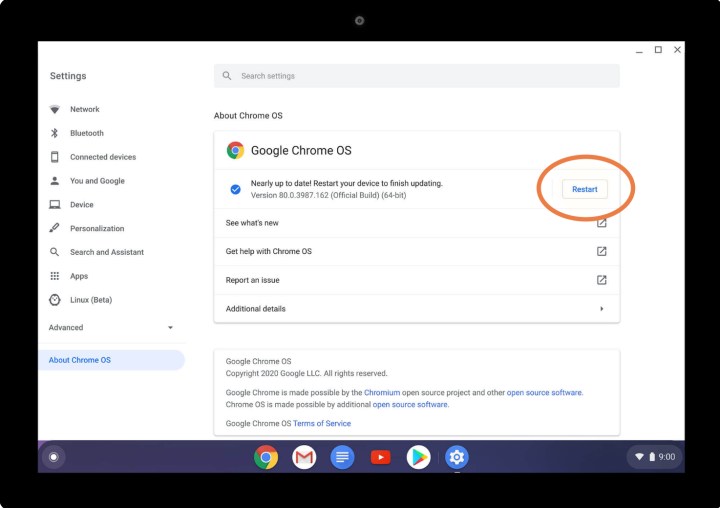
Task: Click the version 80.0.3987.162 text
Action: click(x=328, y=195)
